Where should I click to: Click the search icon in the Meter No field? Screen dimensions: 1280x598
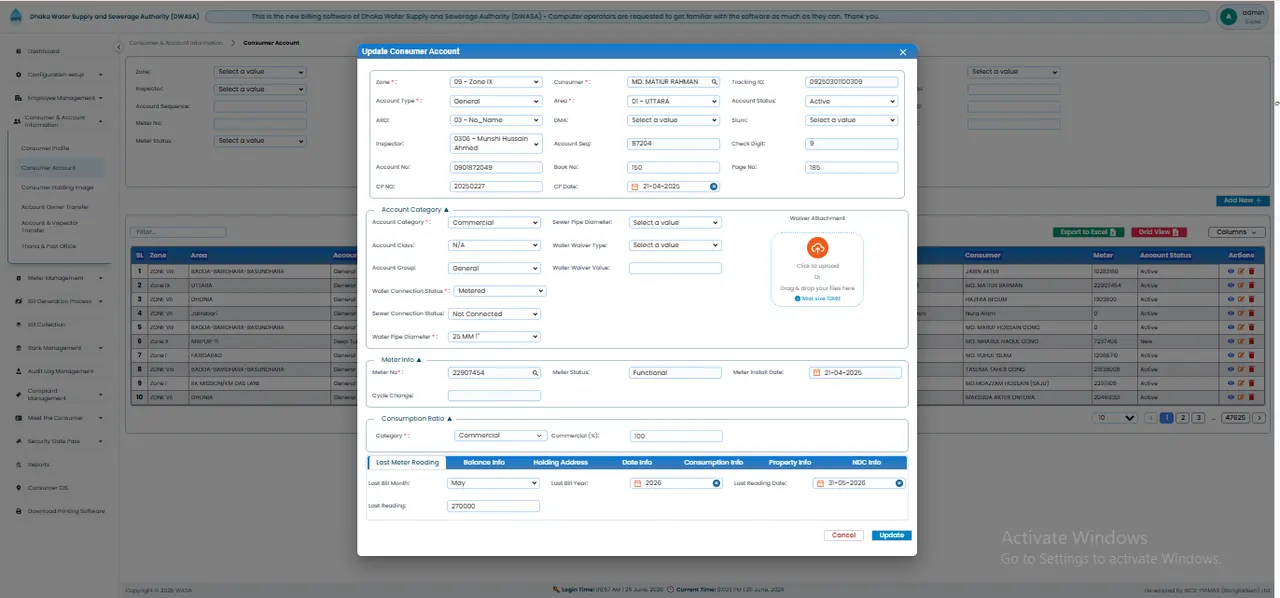click(535, 372)
